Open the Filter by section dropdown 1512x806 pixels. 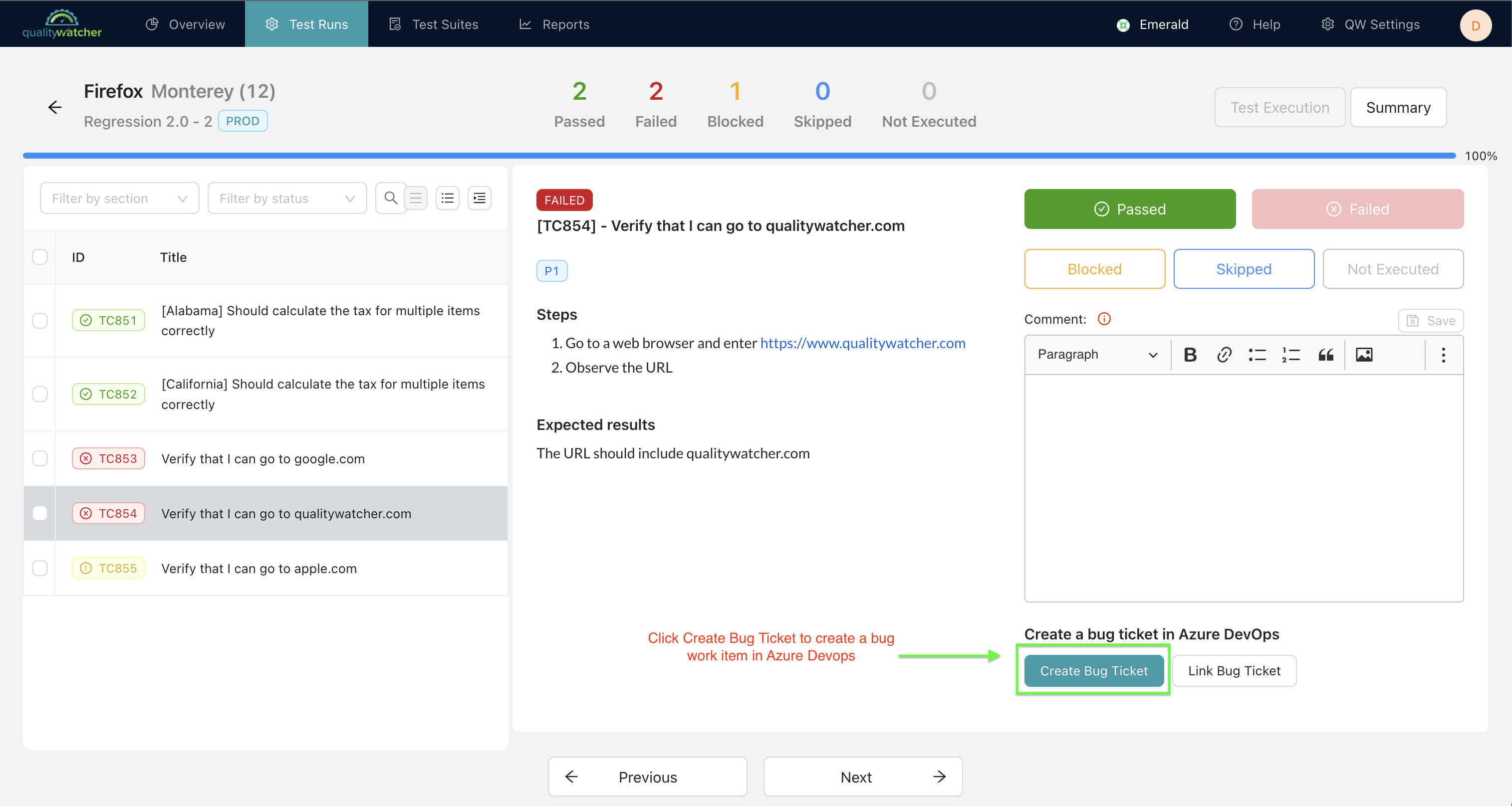(120, 199)
